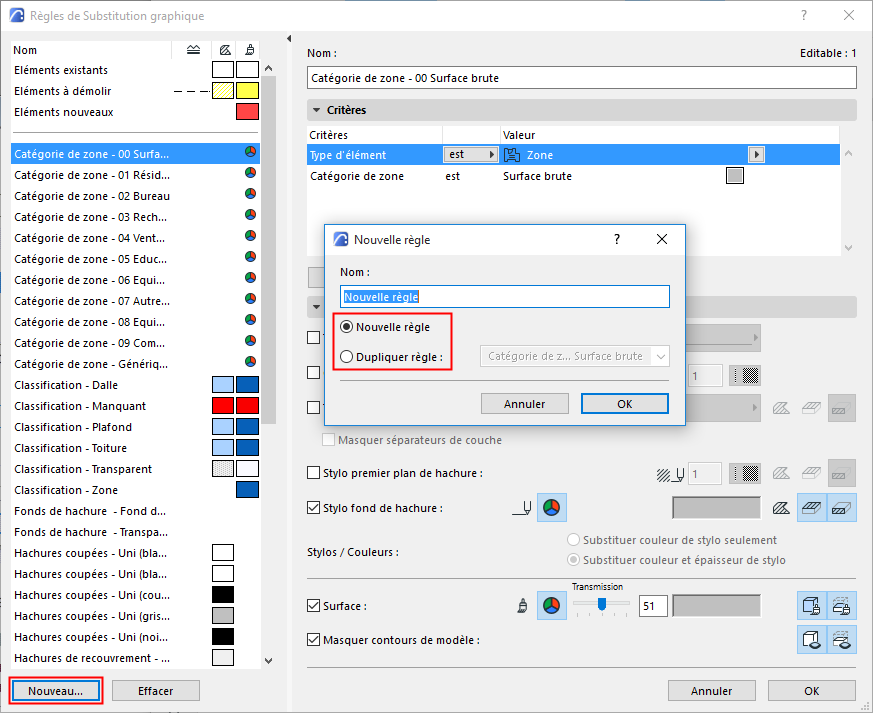The width and height of the screenshot is (873, 713).
Task: Click the pen pattern icon on premier plan row
Action: tap(670, 474)
